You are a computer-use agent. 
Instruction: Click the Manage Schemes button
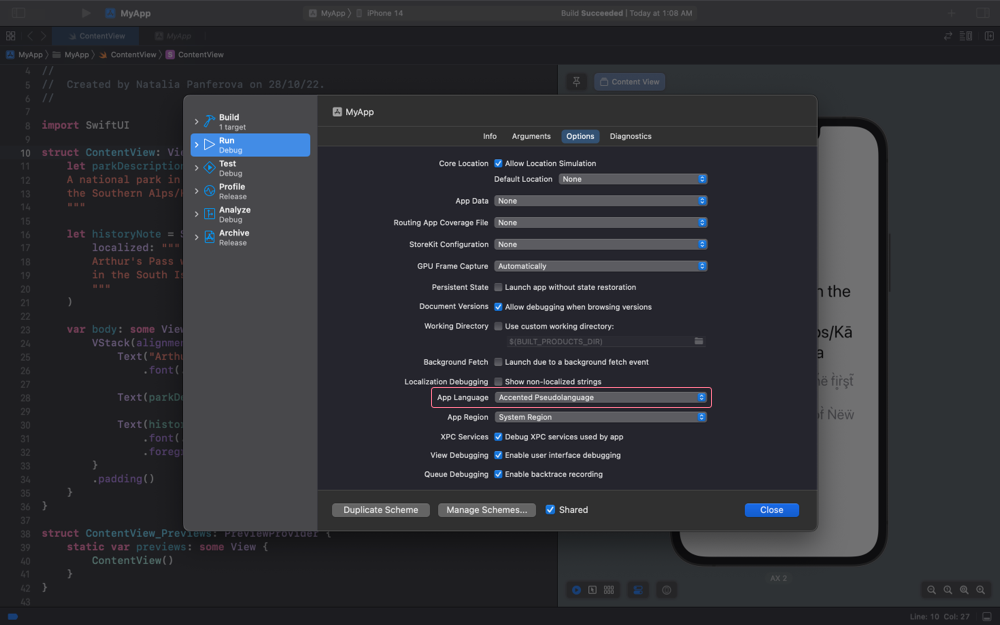(x=487, y=510)
